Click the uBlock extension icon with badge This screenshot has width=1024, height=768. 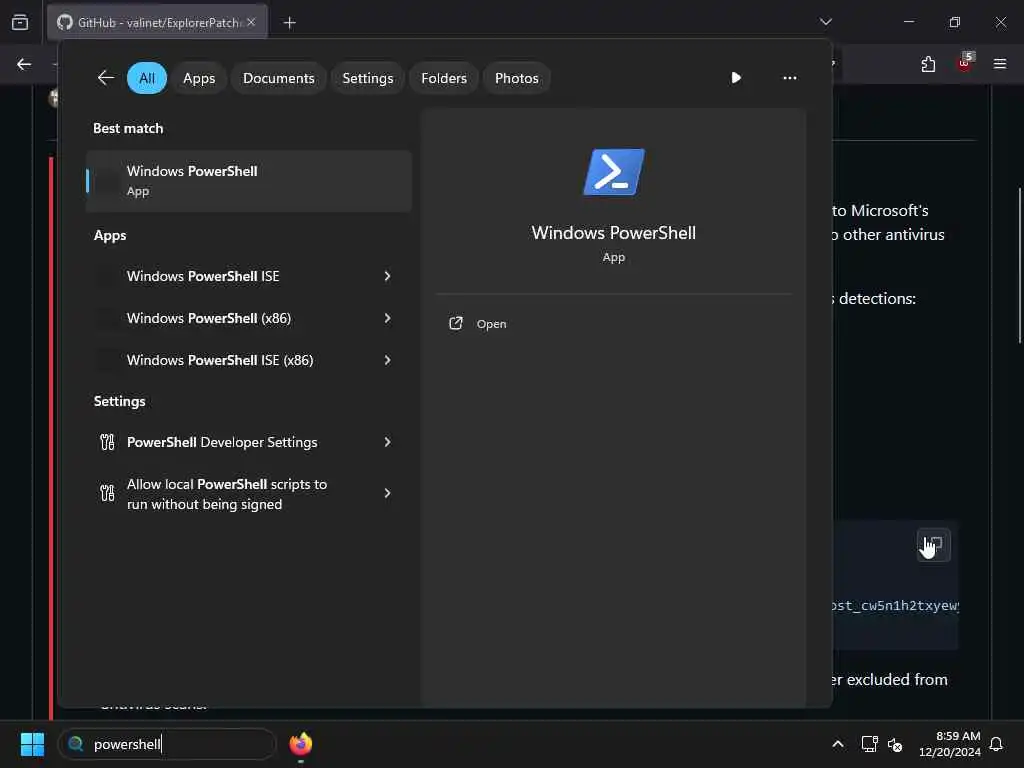965,63
